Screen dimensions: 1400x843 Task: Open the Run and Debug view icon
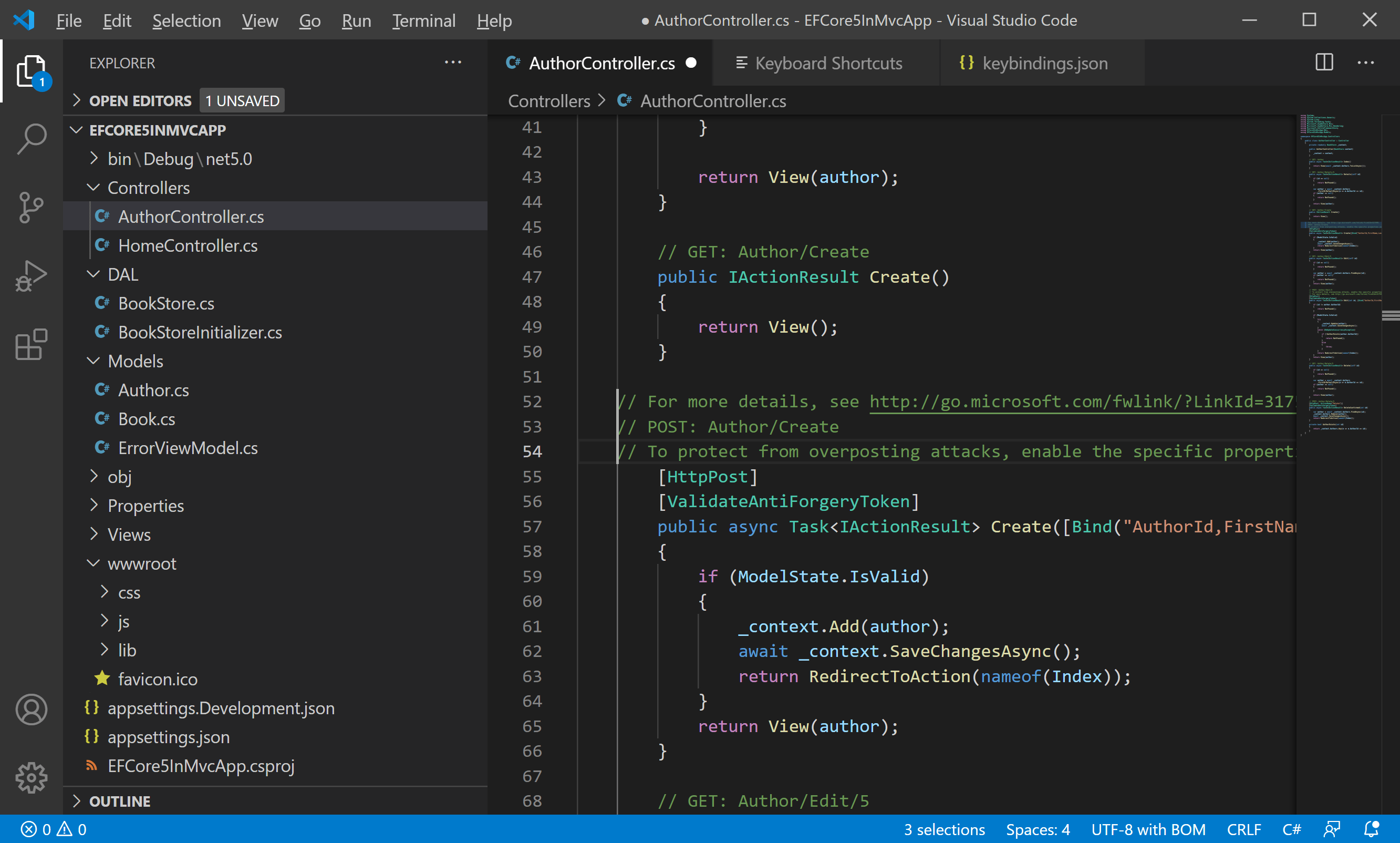tap(32, 276)
